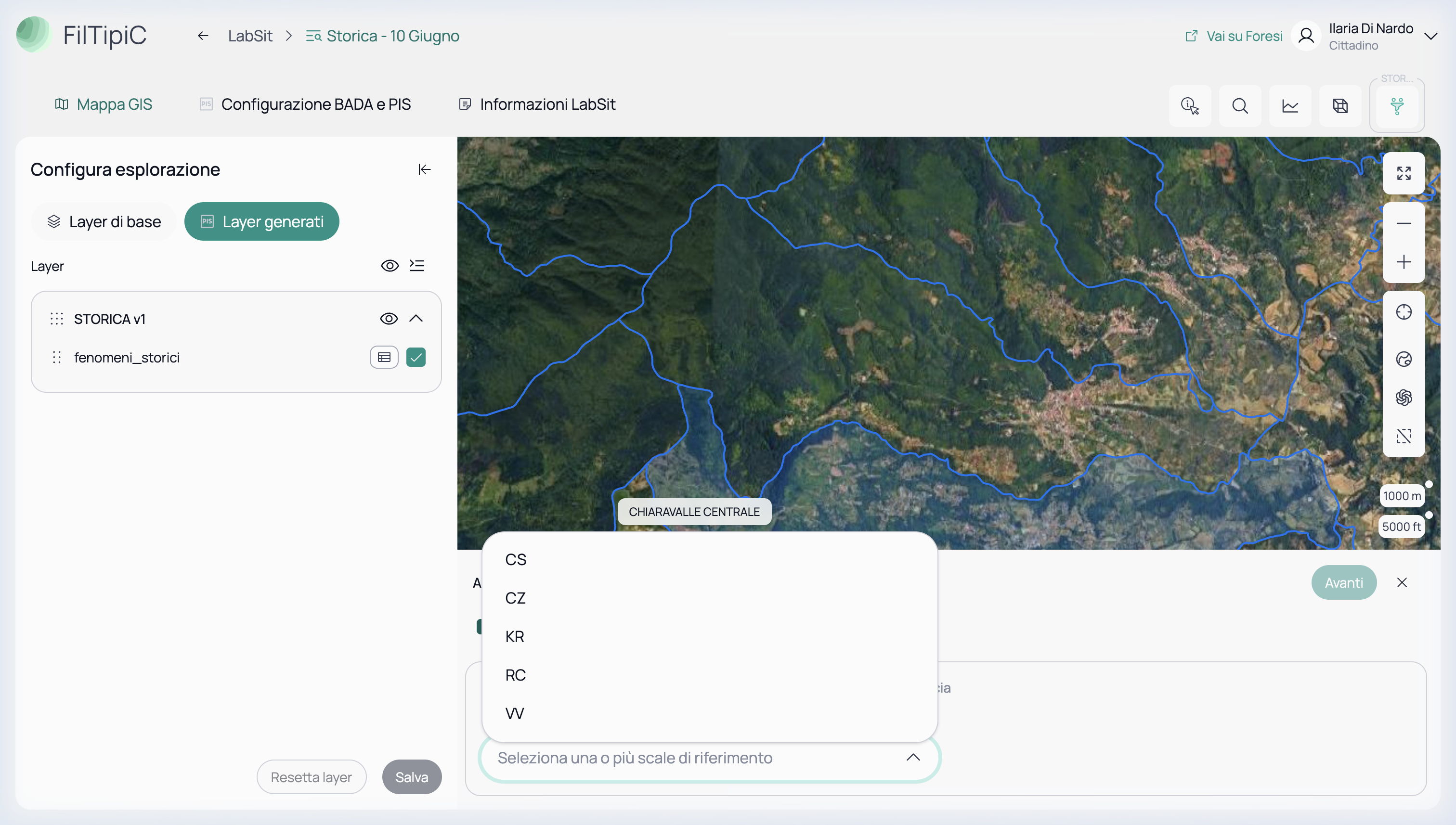Expand the Ilaria Di Nardo account menu
Viewport: 1456px width, 825px height.
coord(1430,36)
